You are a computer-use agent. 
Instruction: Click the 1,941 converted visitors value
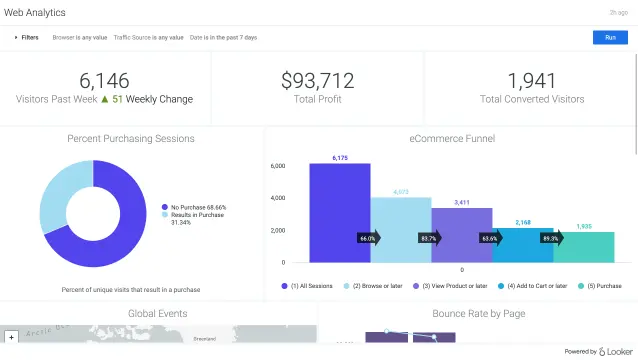[532, 81]
